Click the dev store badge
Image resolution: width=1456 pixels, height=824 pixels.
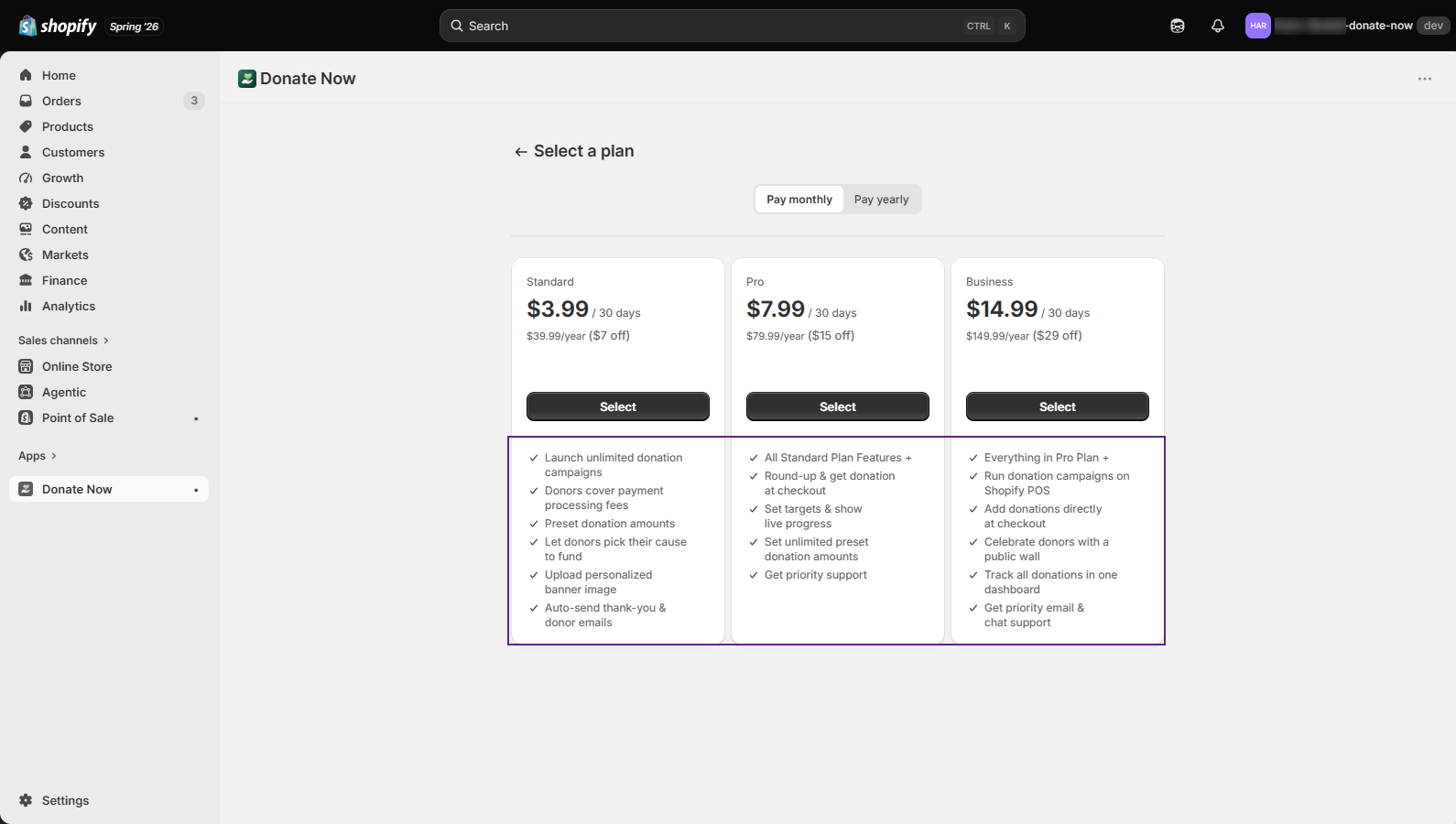[x=1433, y=26]
